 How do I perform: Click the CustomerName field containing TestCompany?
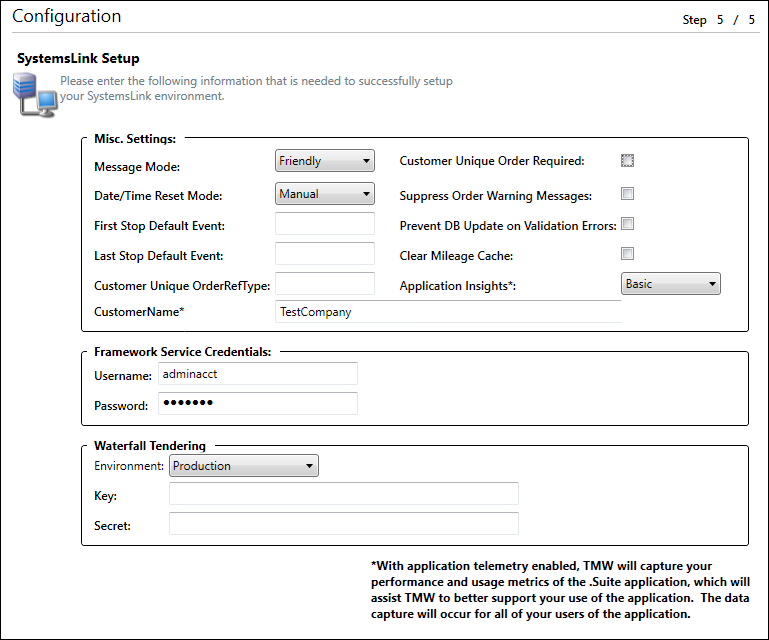click(447, 312)
